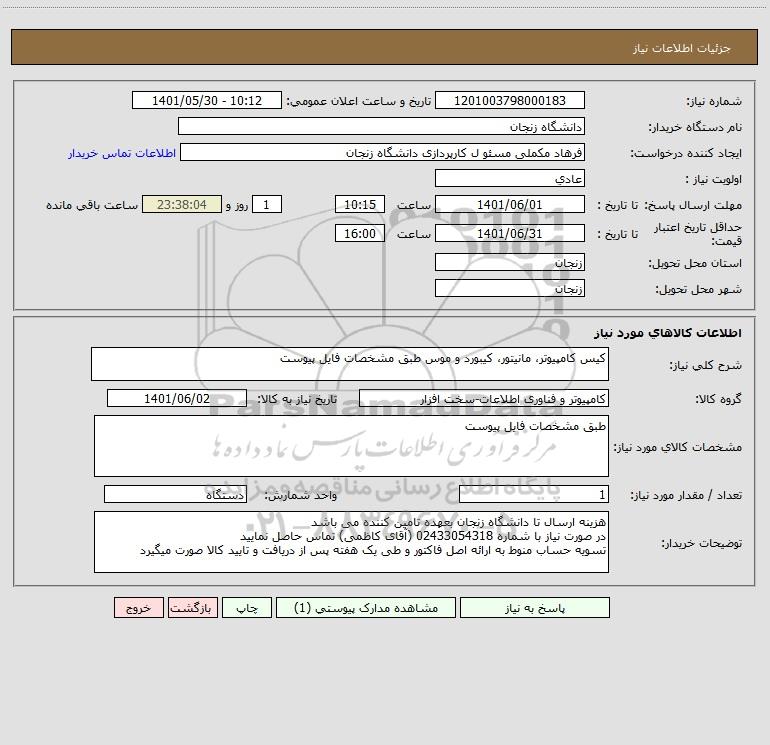This screenshot has height=745, width=770.
Task: Click delivery city field 'زنجان'
Action: [x=510, y=288]
